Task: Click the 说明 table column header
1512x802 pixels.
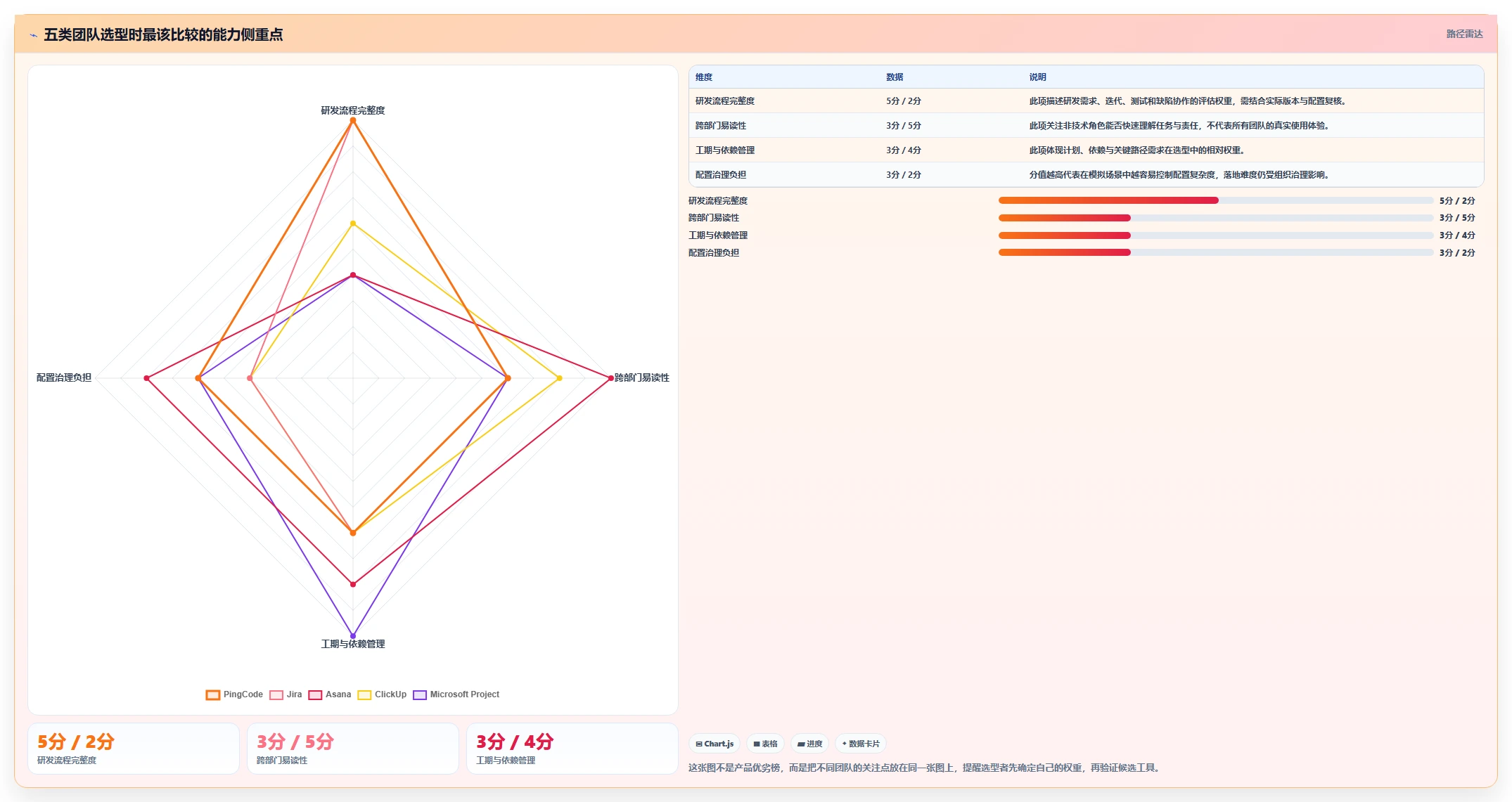Action: pos(1038,77)
